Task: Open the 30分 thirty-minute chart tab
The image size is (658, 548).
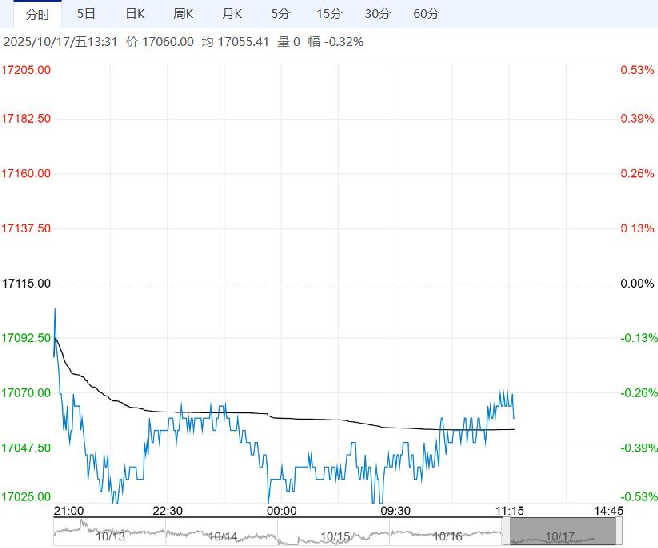Action: click(x=377, y=14)
